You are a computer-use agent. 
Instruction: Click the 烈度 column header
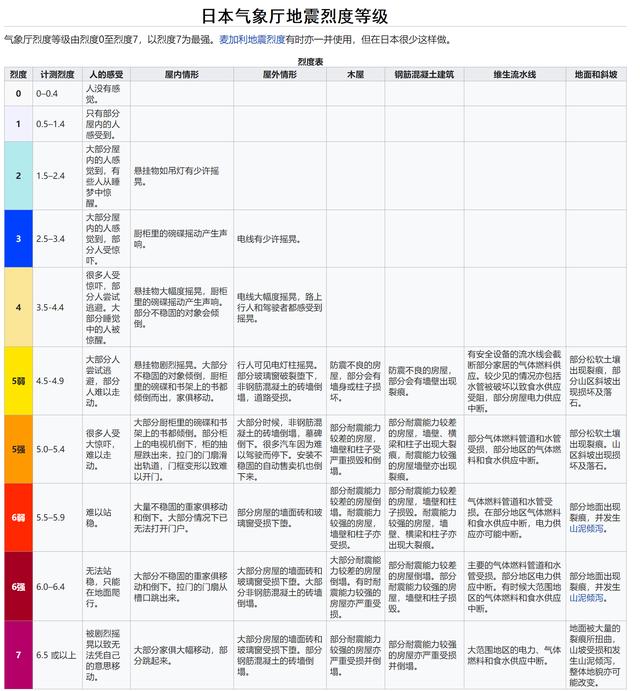point(18,74)
